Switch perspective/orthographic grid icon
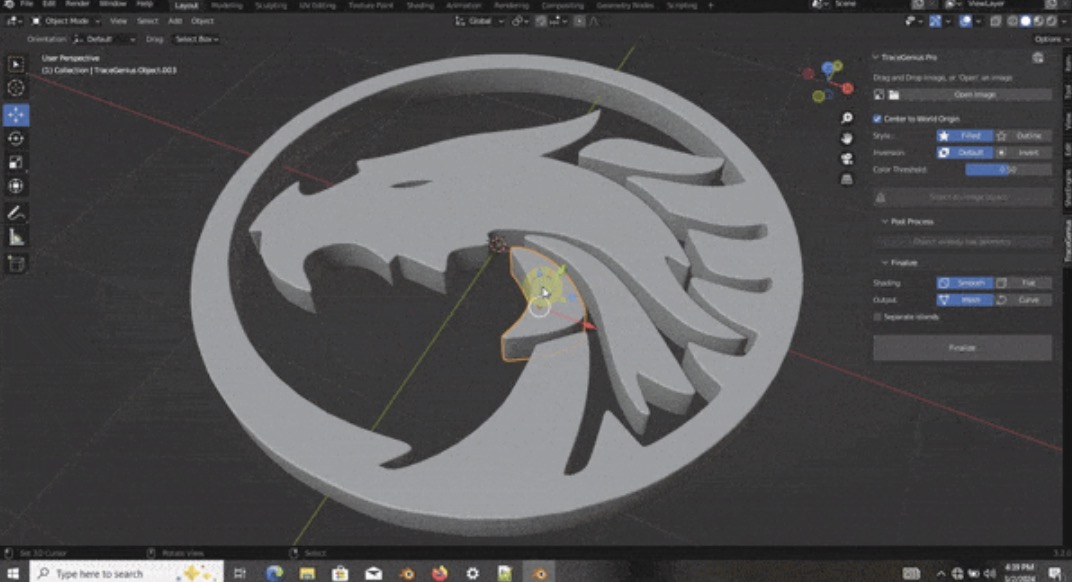Screen dimensions: 1072x582 [x=847, y=179]
